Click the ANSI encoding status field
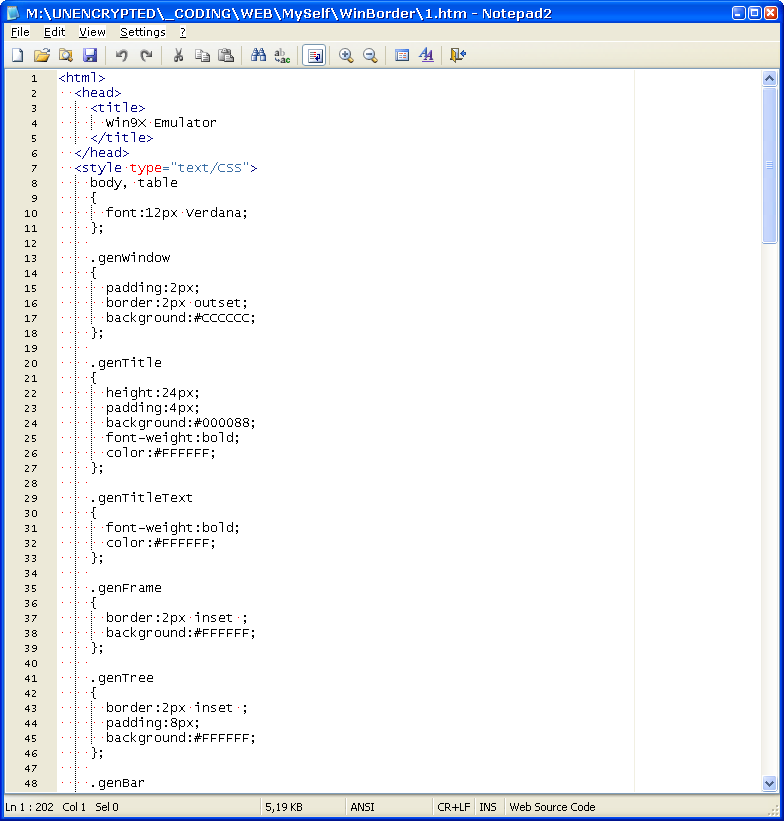 coord(362,807)
